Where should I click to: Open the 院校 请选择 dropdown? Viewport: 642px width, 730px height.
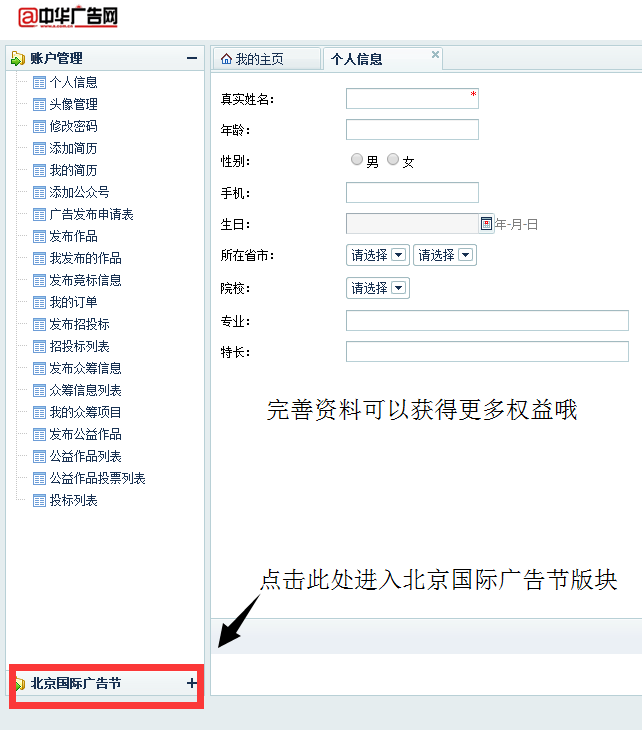378,288
